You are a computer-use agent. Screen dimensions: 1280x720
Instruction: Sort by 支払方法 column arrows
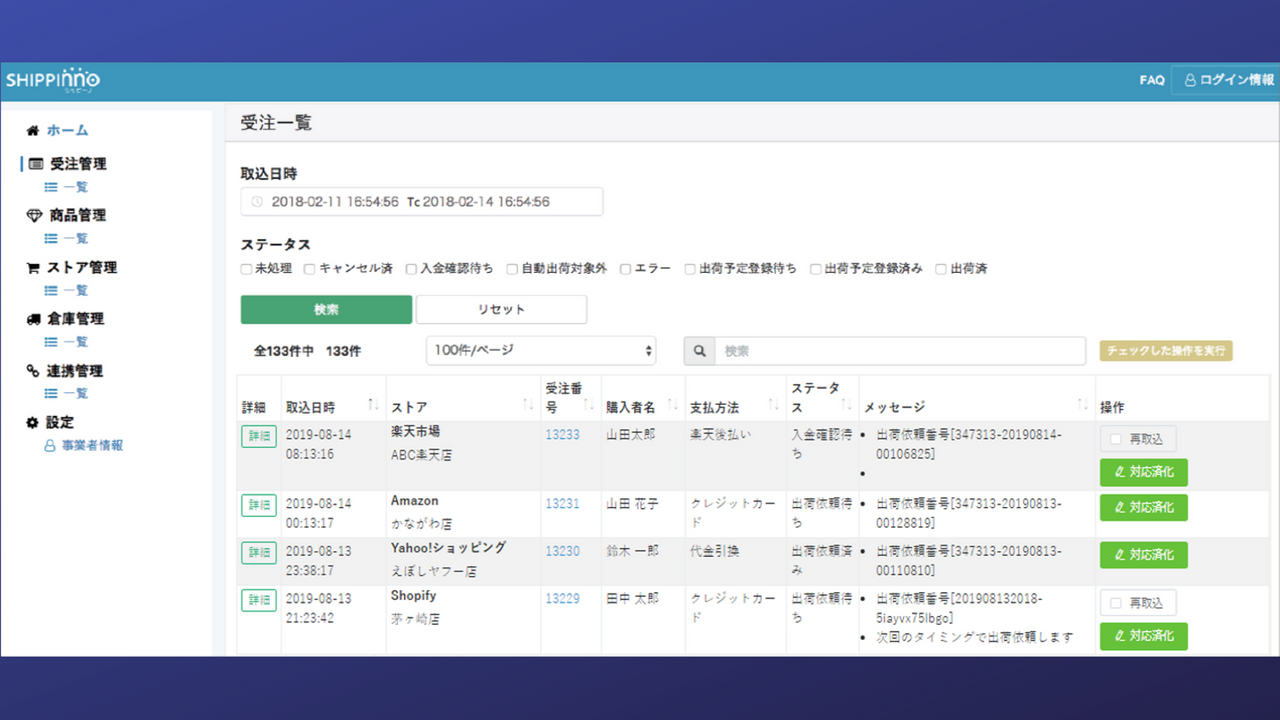coord(773,405)
